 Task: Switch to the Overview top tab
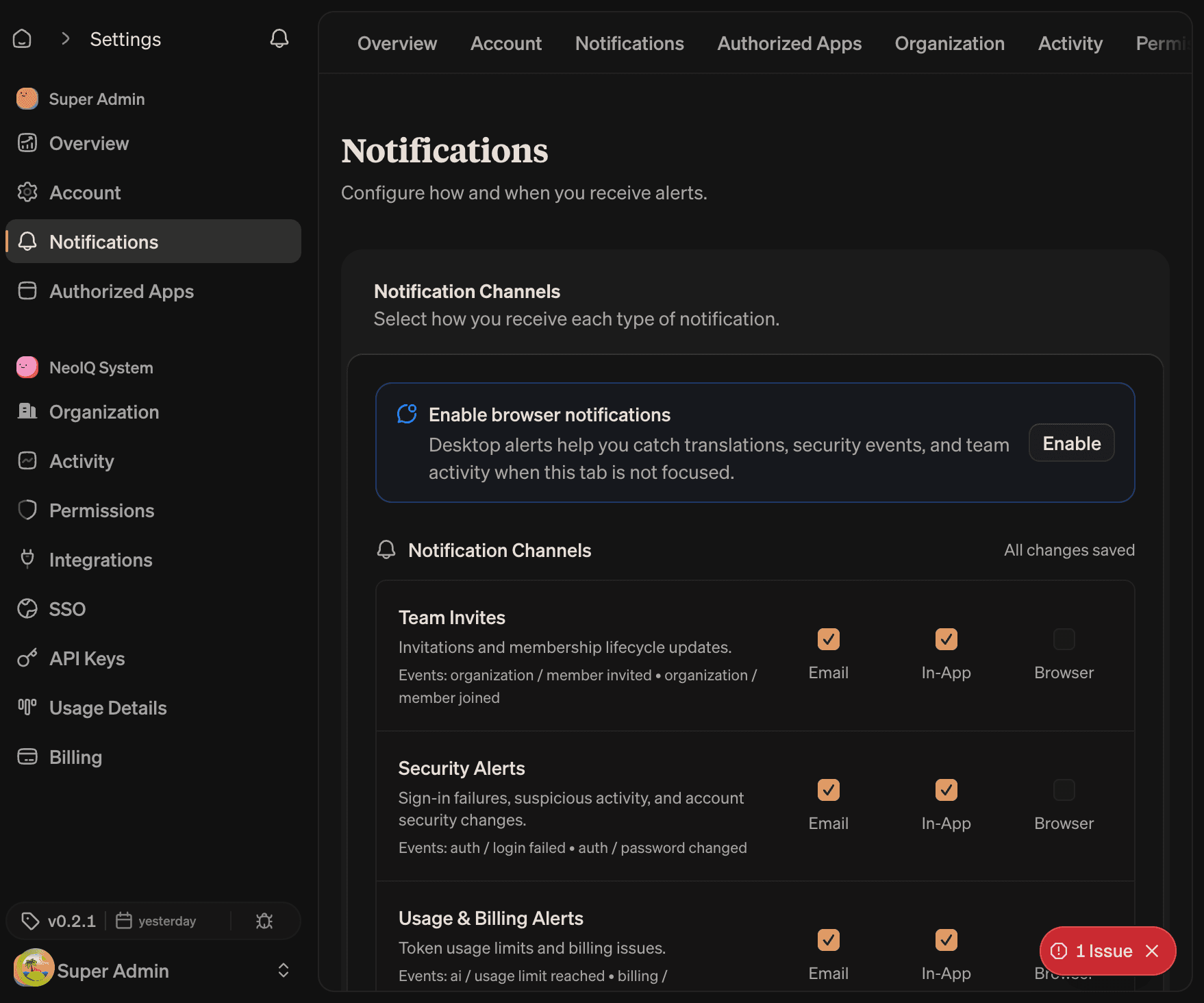tap(397, 43)
